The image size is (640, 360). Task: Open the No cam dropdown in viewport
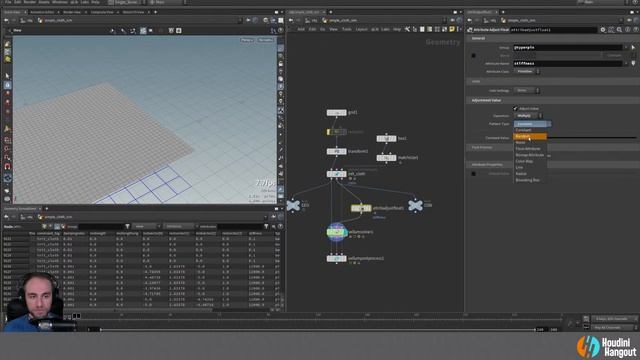pyautogui.click(x=266, y=40)
